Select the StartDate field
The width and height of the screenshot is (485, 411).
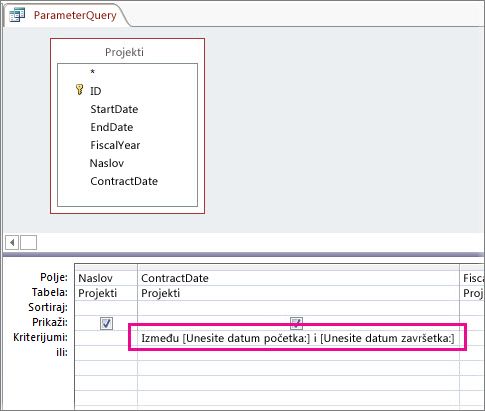pos(114,109)
